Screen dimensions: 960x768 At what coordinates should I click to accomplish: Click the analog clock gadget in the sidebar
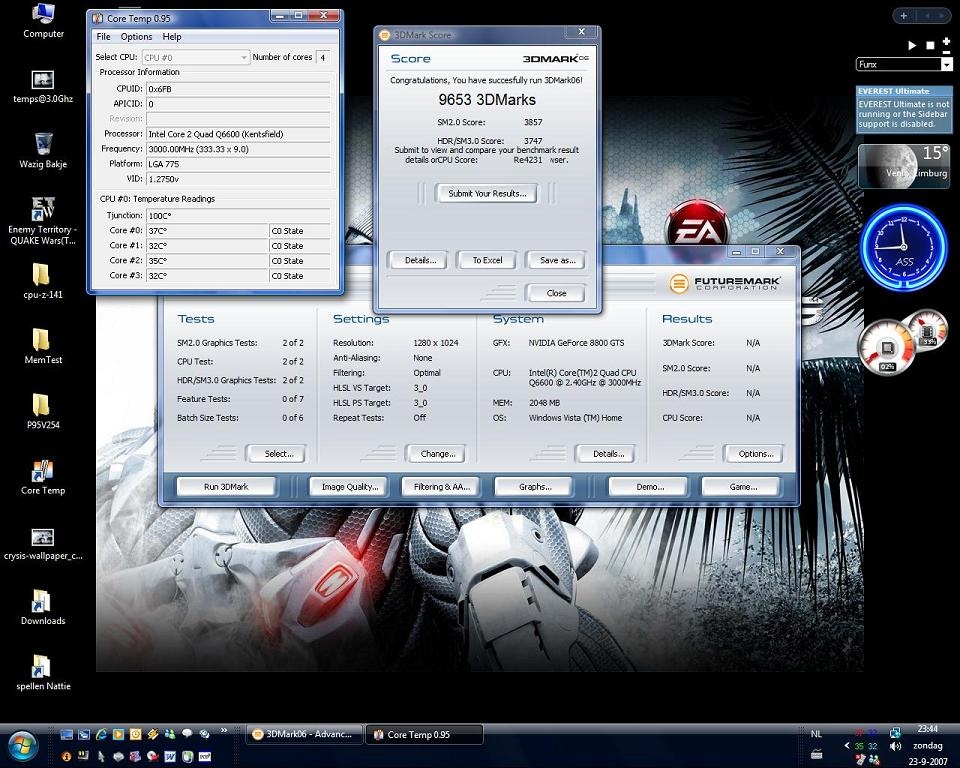coord(903,248)
